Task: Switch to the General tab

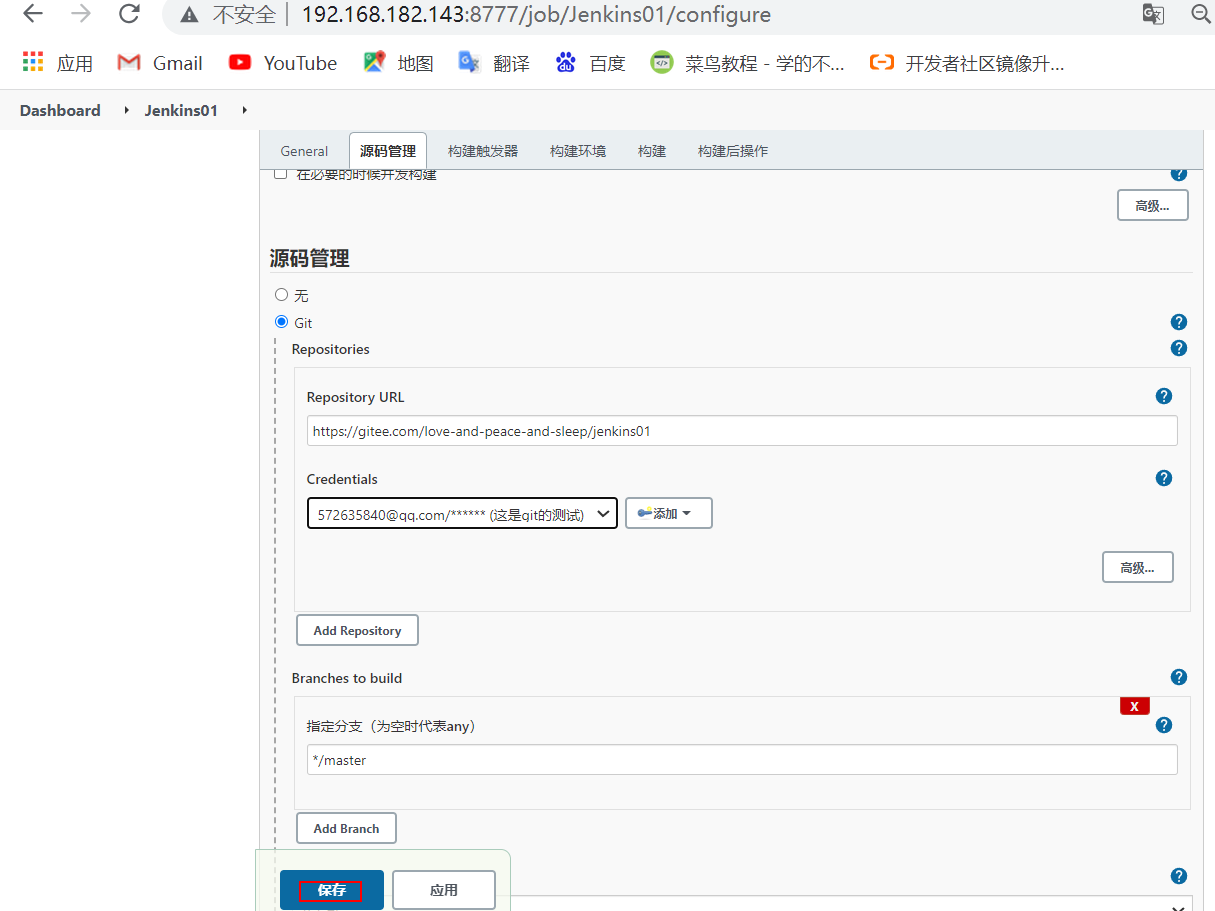Action: click(304, 151)
